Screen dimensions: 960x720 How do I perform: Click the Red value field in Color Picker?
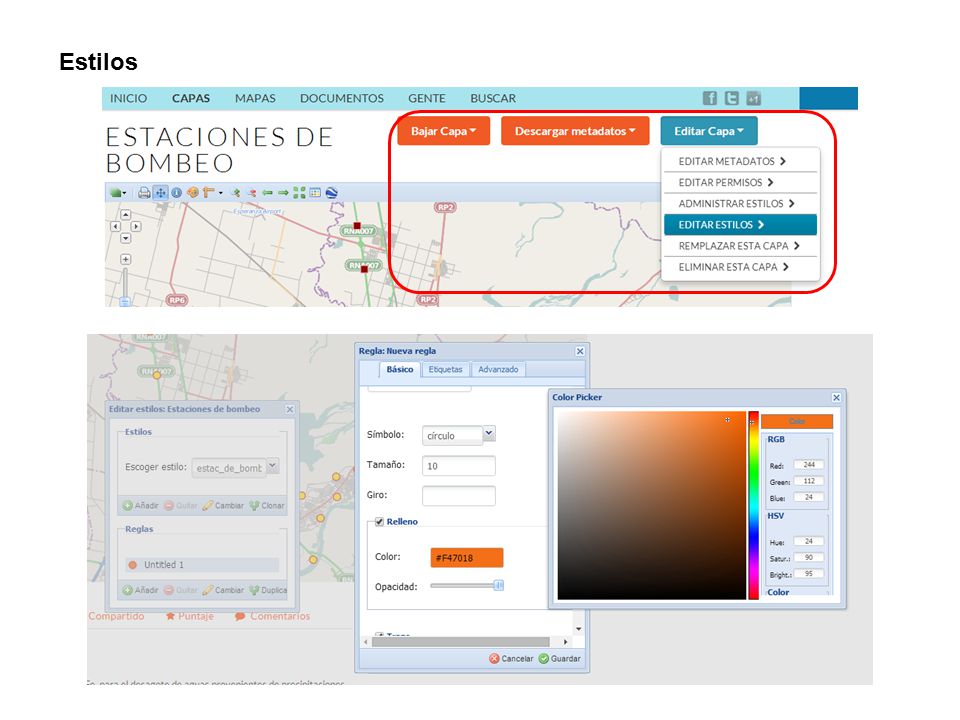pos(809,465)
